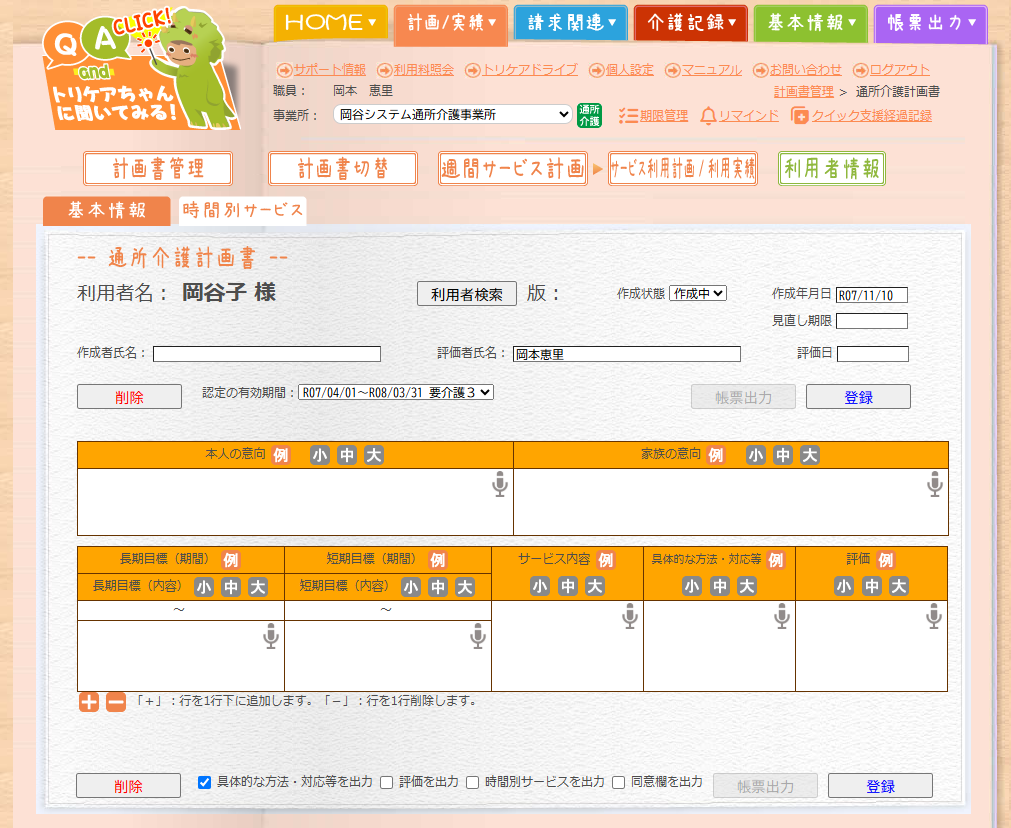Click the 作成者氏名 input field

click(x=267, y=354)
